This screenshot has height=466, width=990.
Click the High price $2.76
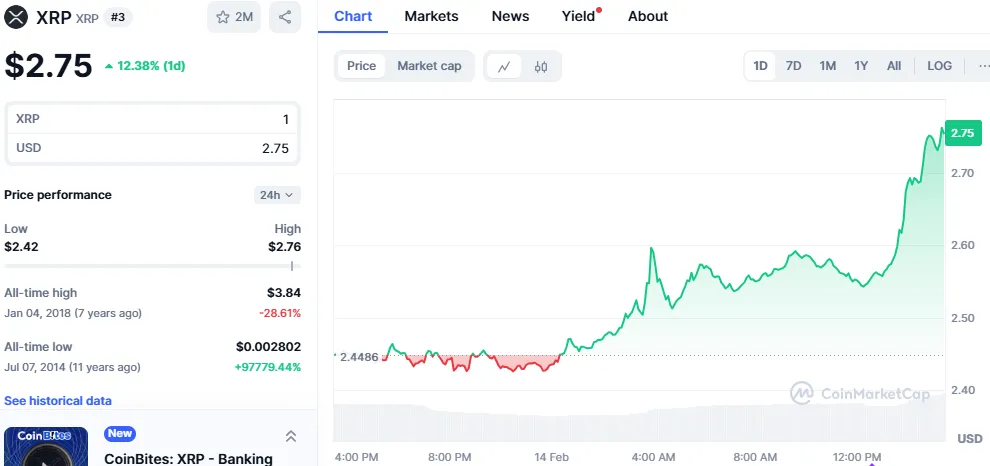tap(284, 246)
